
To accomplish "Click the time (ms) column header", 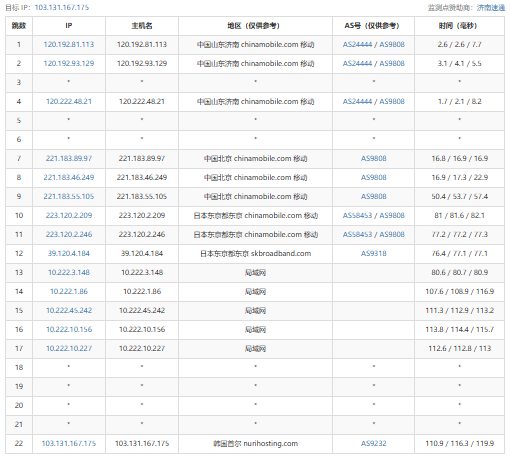I will point(459,26).
